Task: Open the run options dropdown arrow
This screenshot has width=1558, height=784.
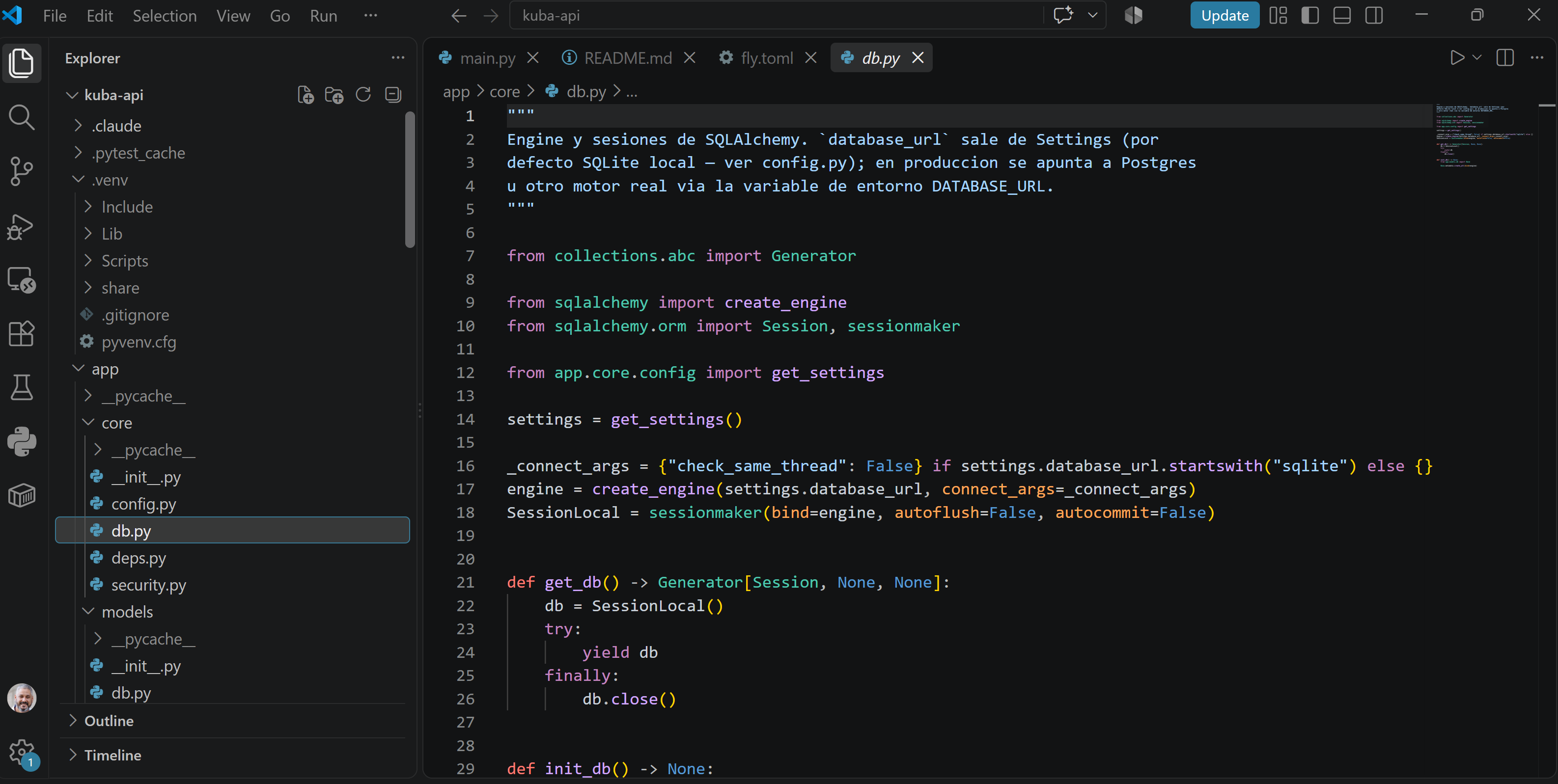Action: click(x=1476, y=57)
